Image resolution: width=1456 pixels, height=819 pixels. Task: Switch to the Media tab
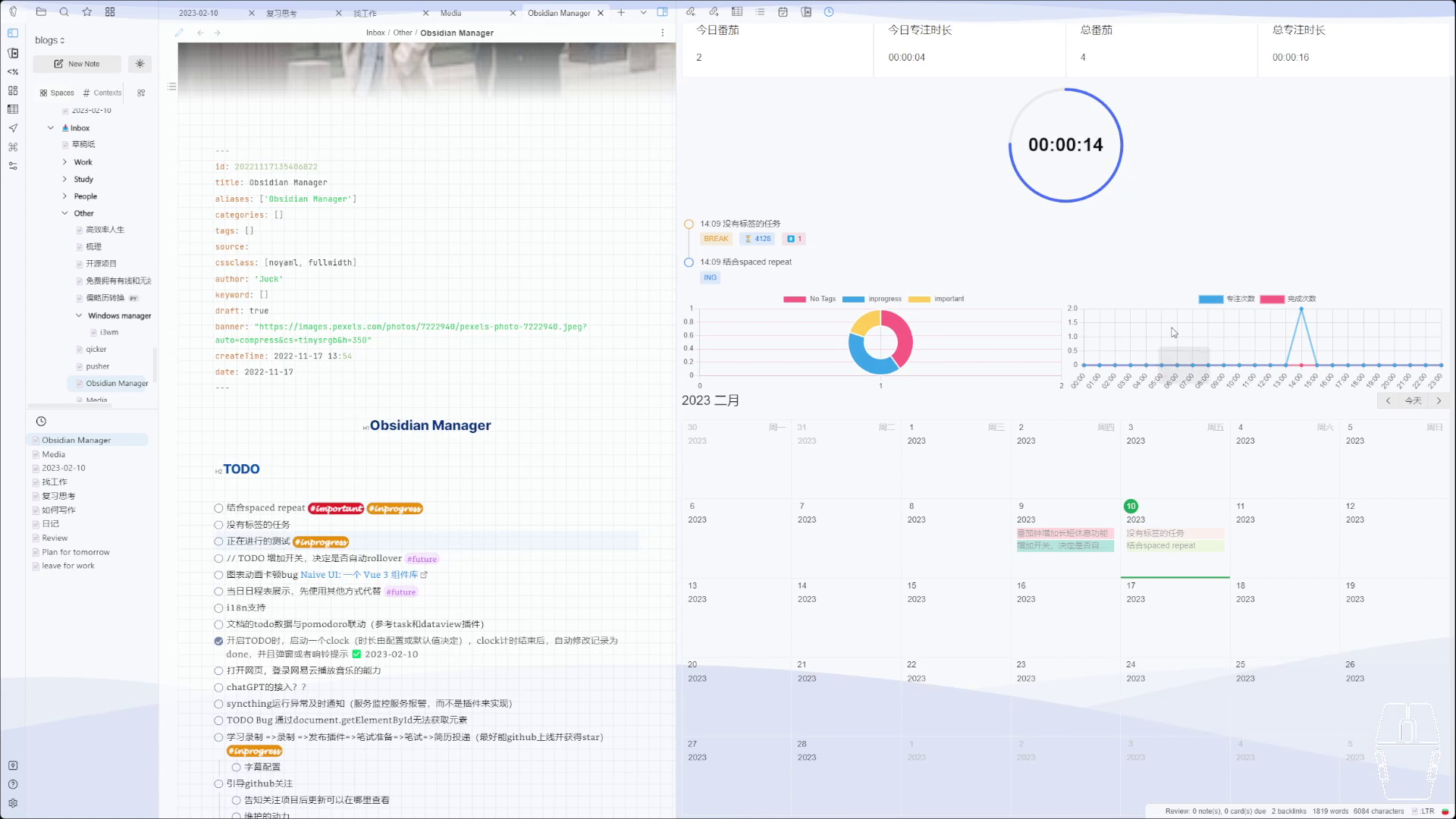pos(450,13)
